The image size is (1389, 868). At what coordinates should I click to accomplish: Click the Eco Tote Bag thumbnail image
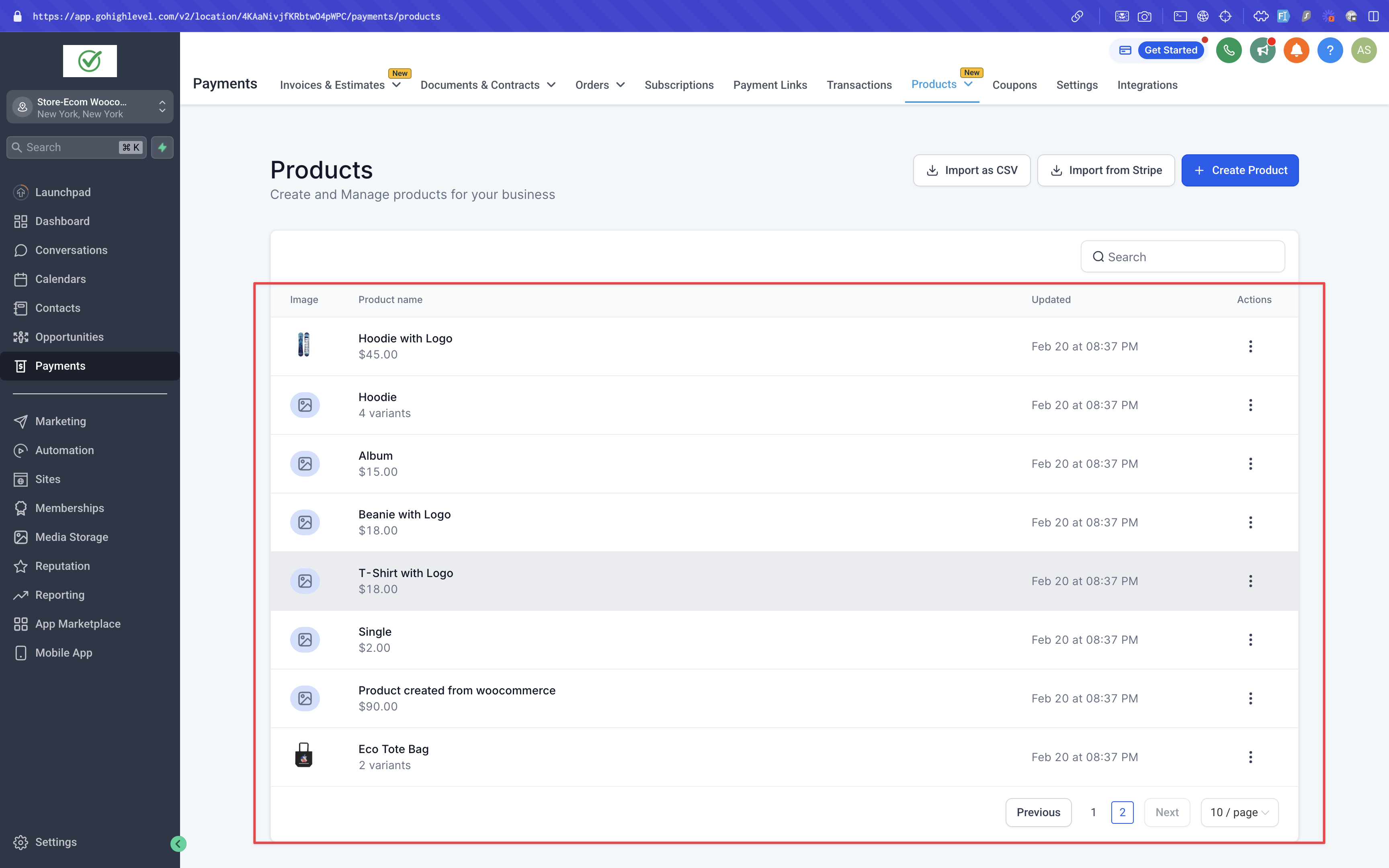click(x=304, y=755)
